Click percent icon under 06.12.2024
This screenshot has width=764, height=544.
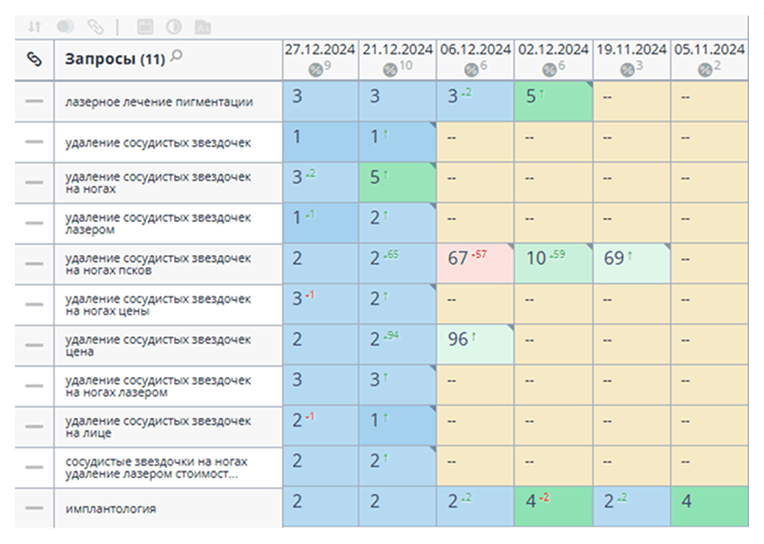pyautogui.click(x=471, y=70)
